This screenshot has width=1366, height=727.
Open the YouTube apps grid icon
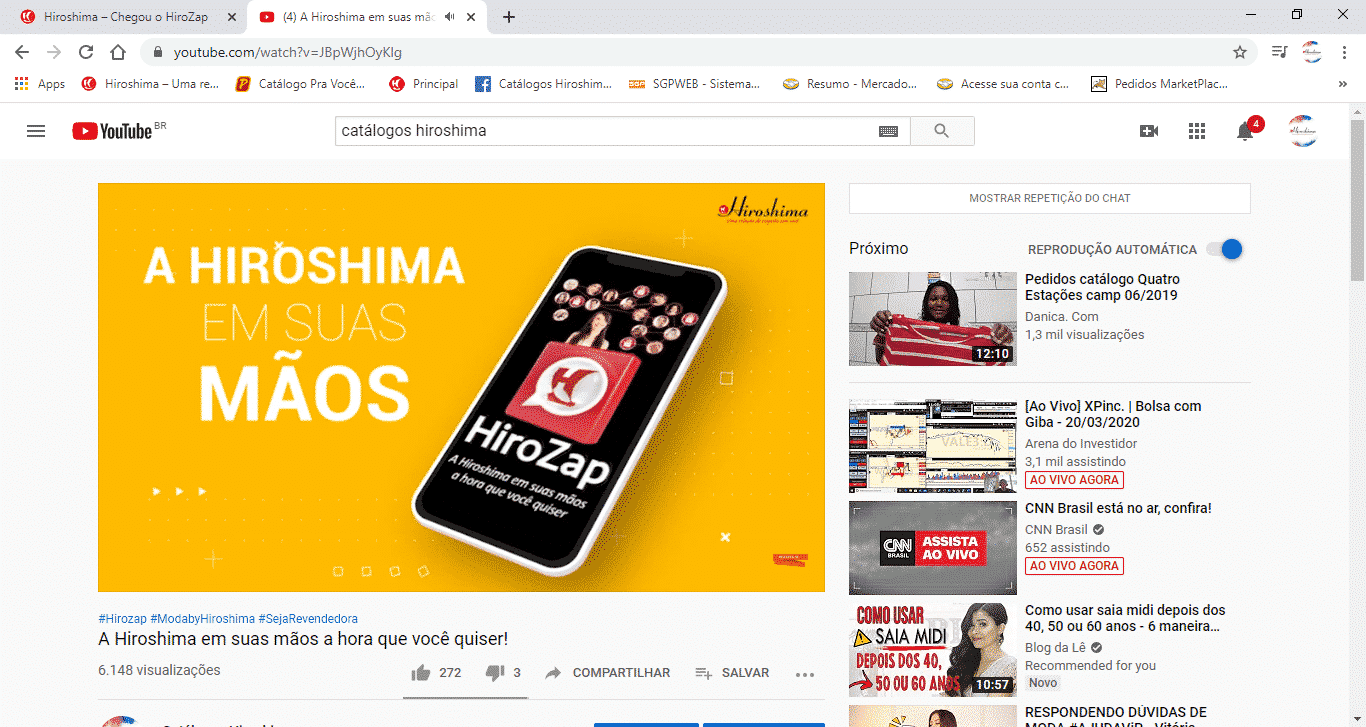pyautogui.click(x=1197, y=131)
